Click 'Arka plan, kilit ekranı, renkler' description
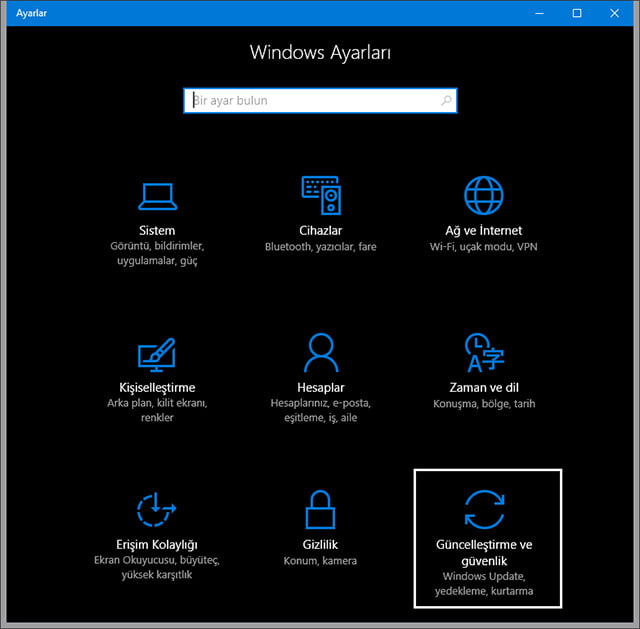Image resolution: width=640 pixels, height=629 pixels. 157,410
